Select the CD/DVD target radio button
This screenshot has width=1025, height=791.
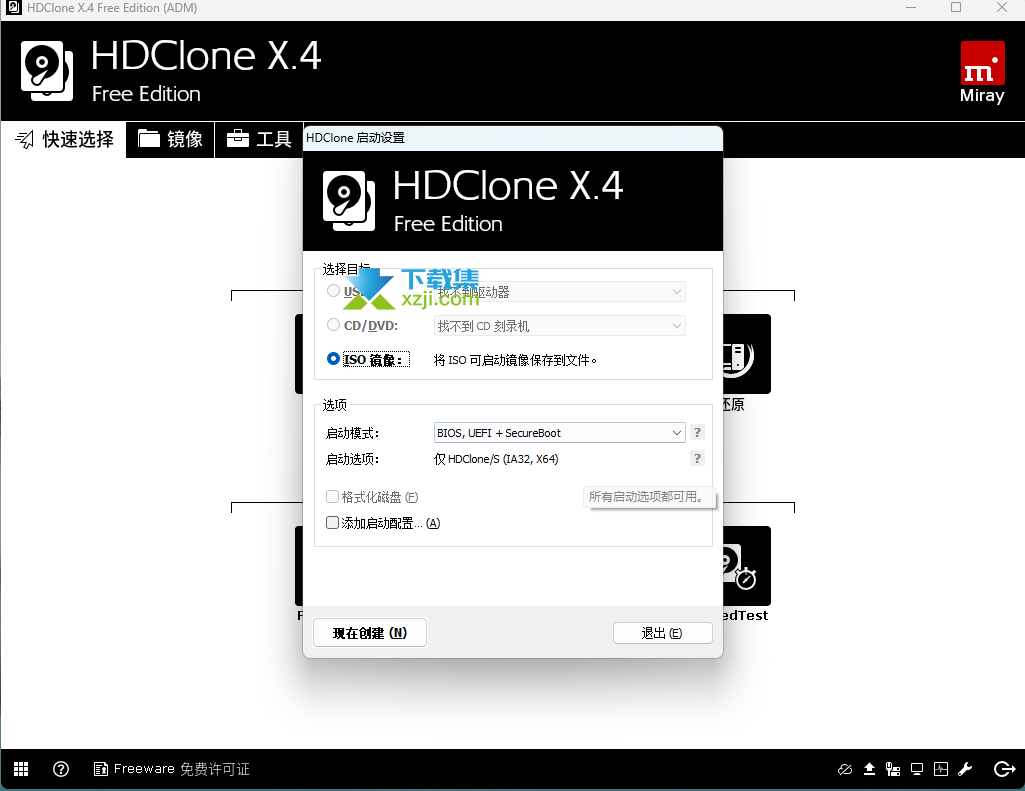point(333,325)
